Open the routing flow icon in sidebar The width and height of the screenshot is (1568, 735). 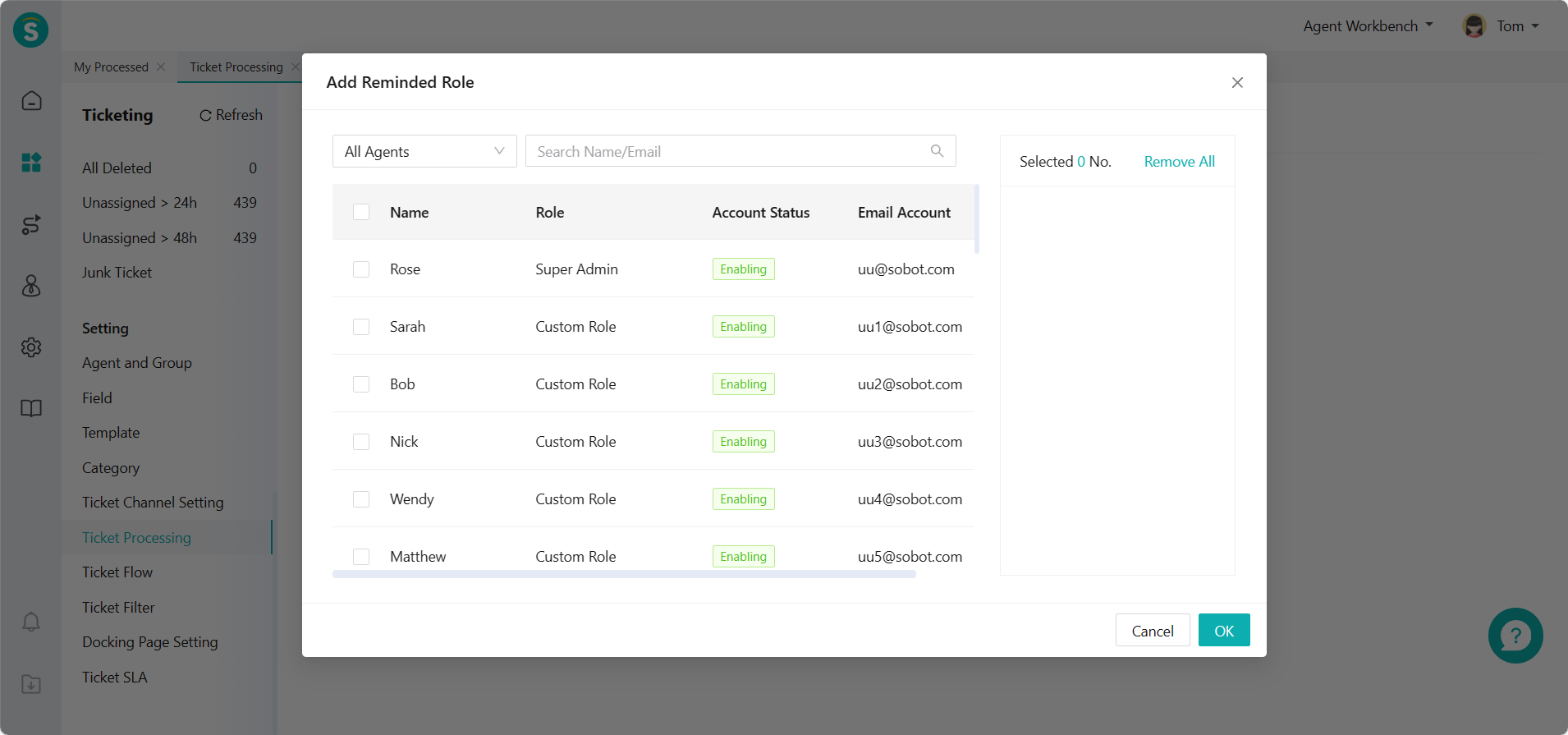point(31,224)
